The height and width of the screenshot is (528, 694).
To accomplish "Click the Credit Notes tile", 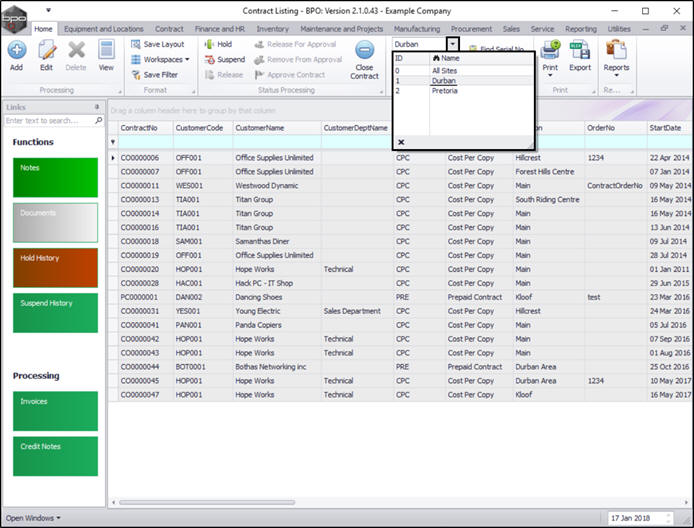I will pos(55,456).
